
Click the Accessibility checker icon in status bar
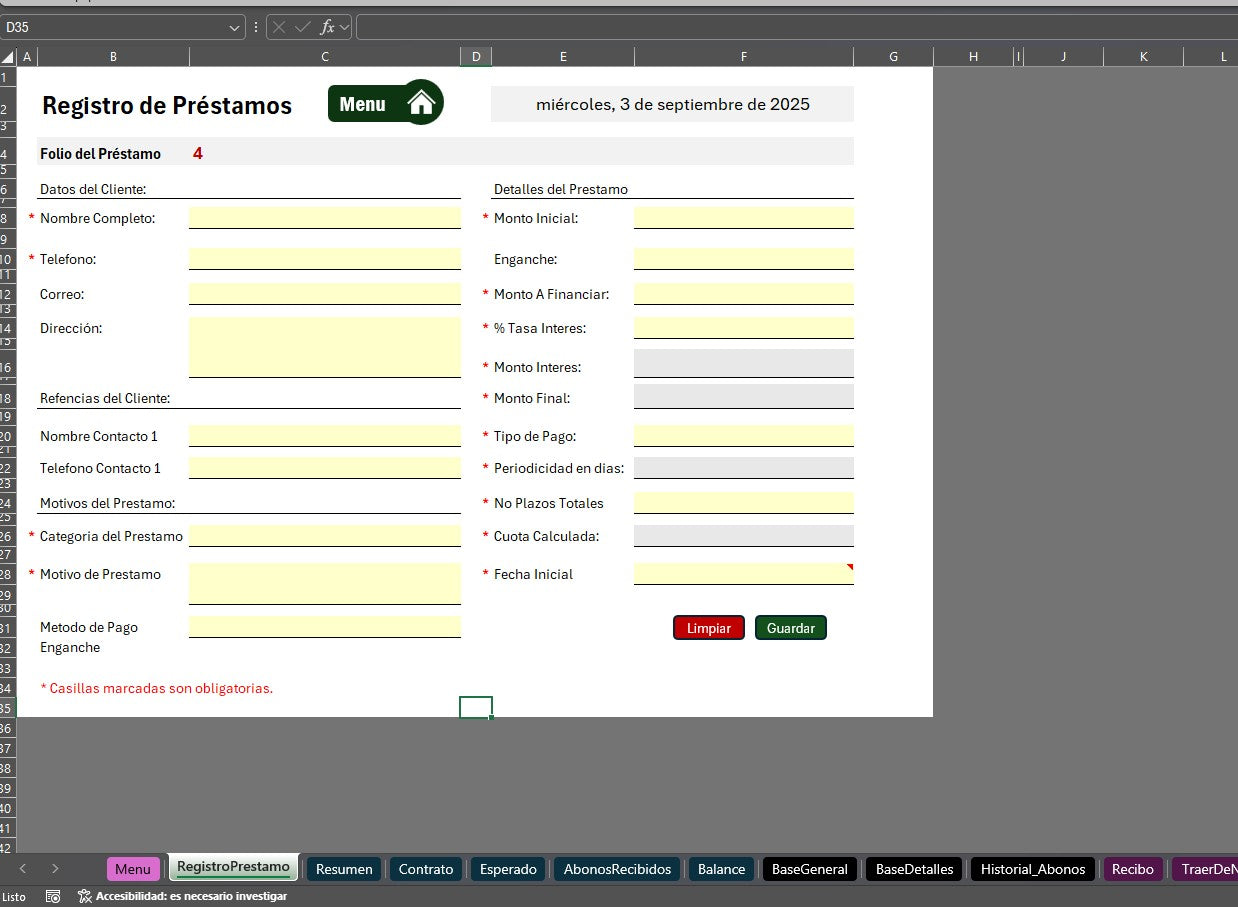point(84,896)
